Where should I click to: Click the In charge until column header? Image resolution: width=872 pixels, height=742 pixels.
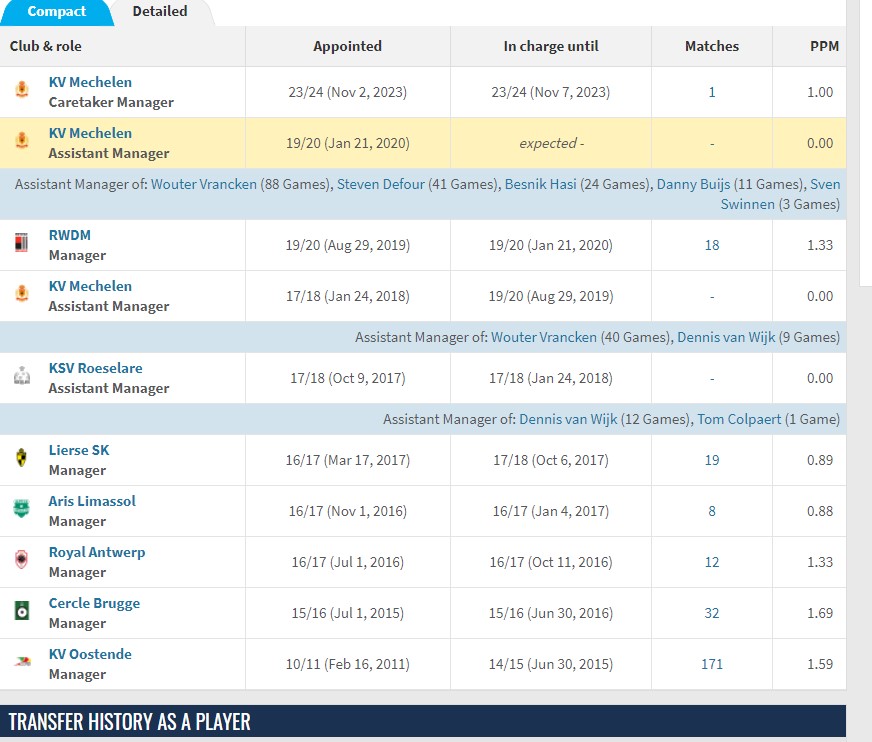(x=551, y=46)
